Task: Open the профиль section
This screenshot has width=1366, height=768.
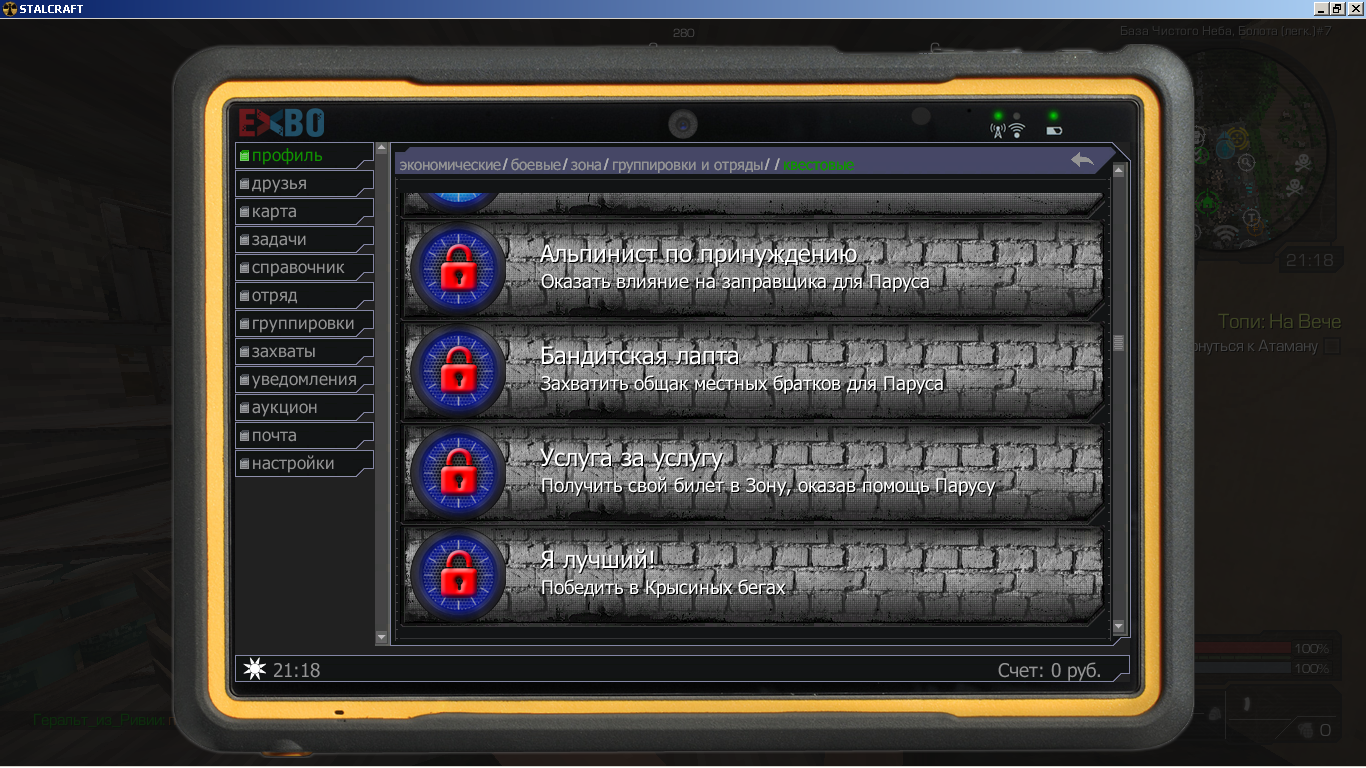Action: [304, 156]
